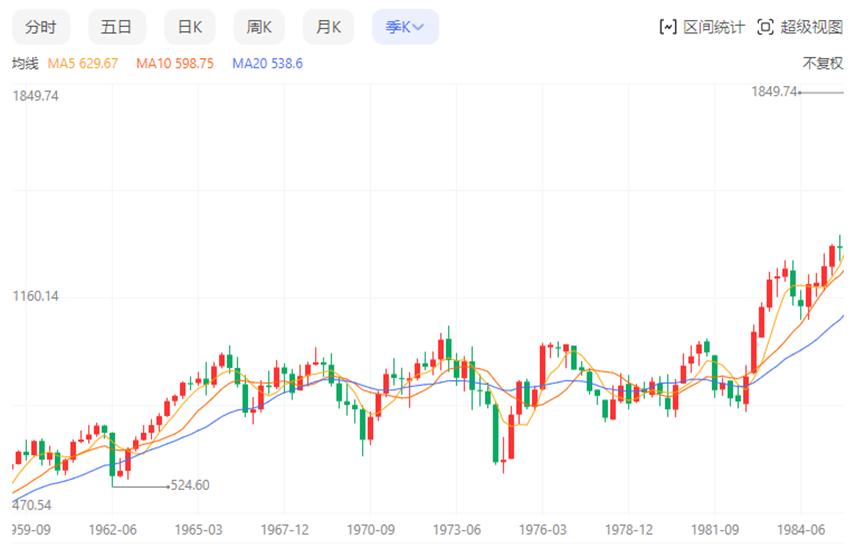Click the 1849.74 high price marker

775,92
